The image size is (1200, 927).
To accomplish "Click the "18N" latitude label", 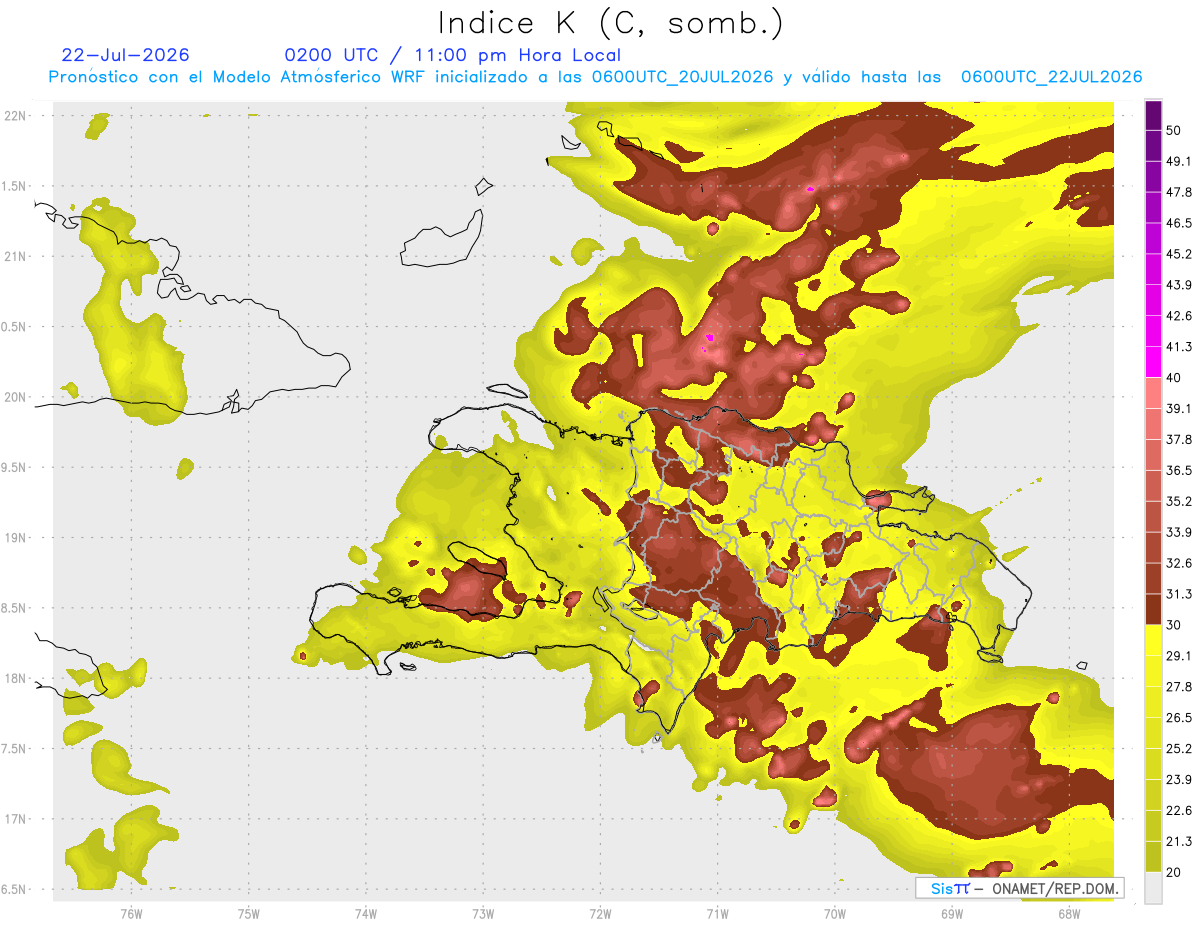I will (x=15, y=679).
